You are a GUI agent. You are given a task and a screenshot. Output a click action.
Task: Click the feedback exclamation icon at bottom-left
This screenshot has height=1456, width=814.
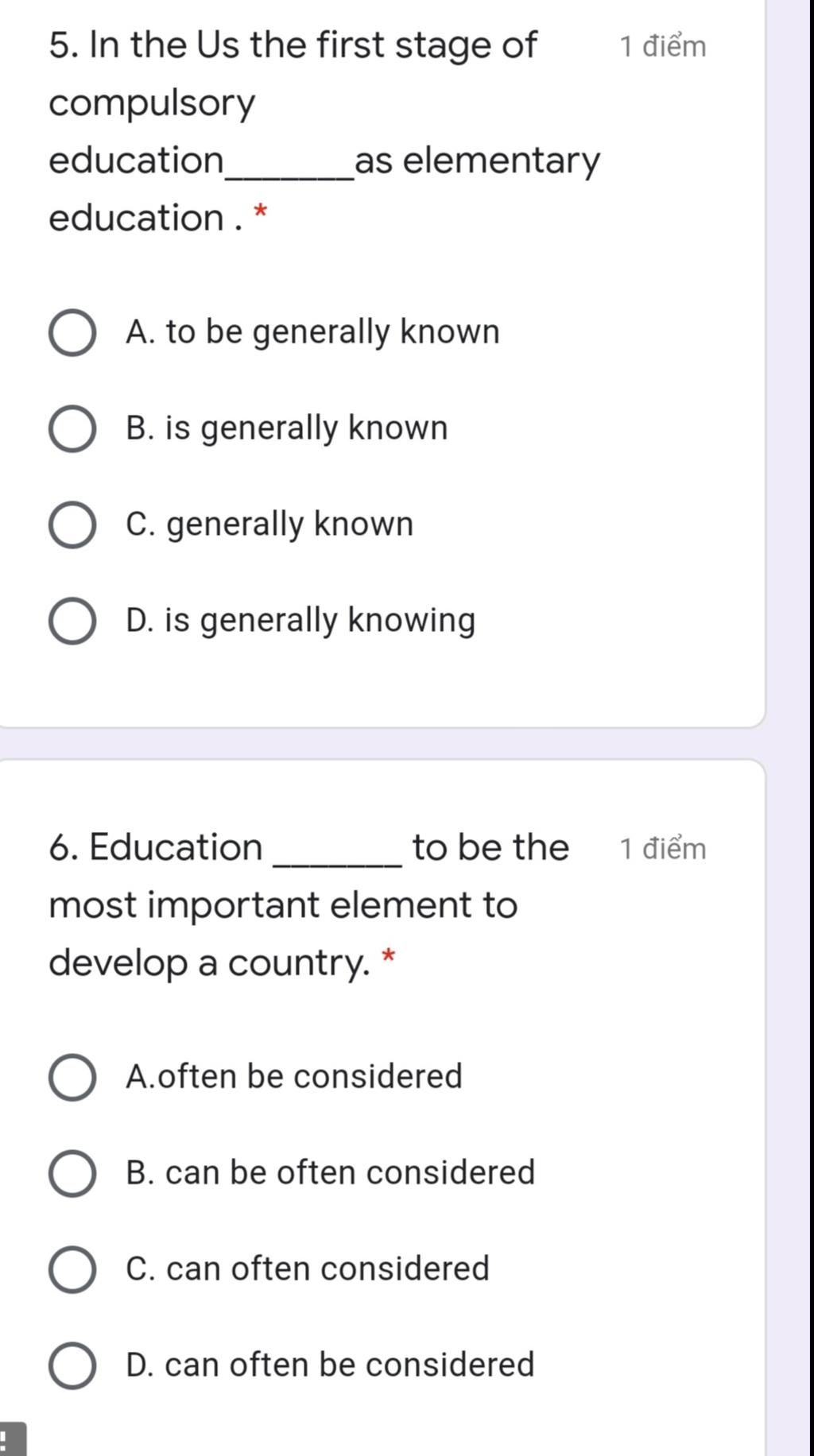[12, 1440]
